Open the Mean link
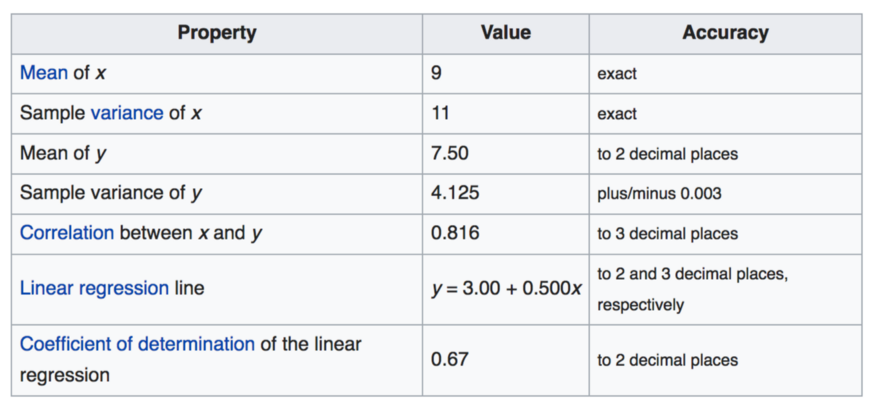This screenshot has height=407, width=875. [43, 73]
